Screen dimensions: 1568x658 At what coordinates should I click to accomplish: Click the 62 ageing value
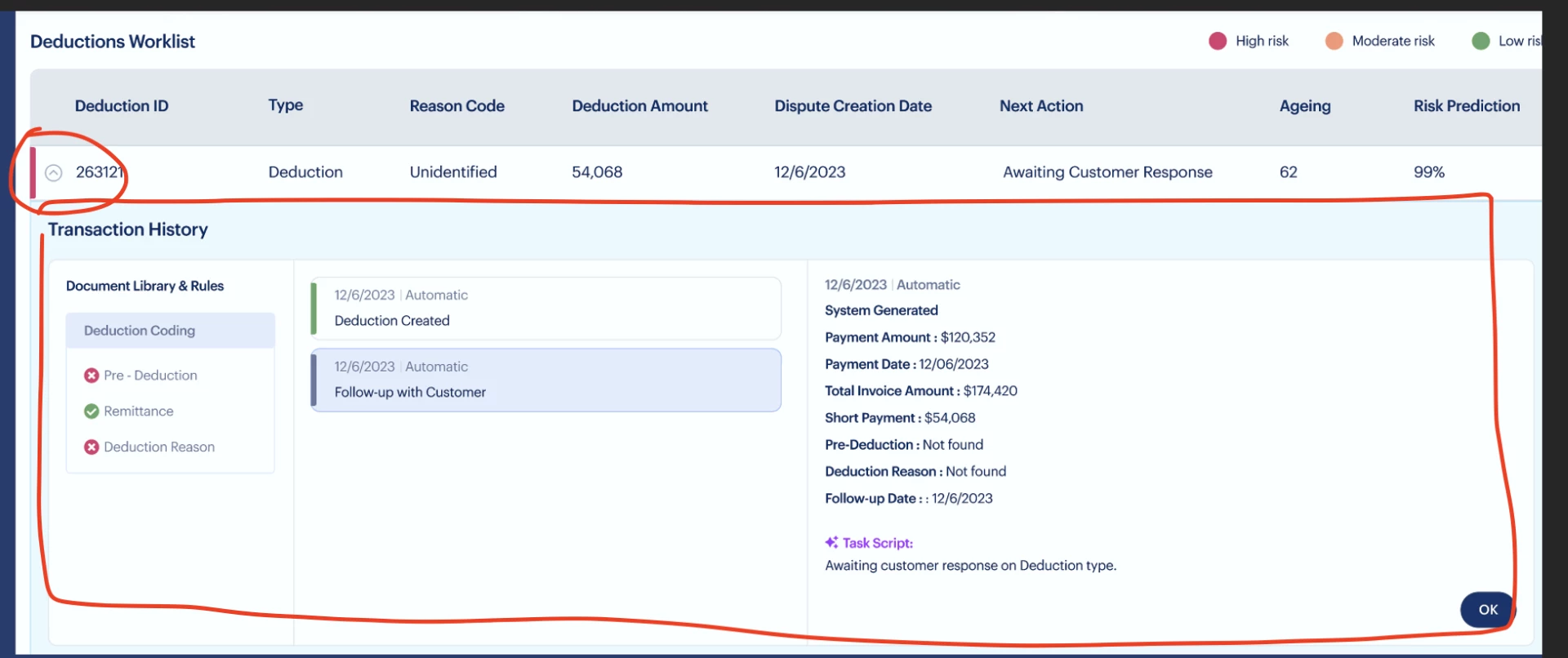[x=1288, y=172]
